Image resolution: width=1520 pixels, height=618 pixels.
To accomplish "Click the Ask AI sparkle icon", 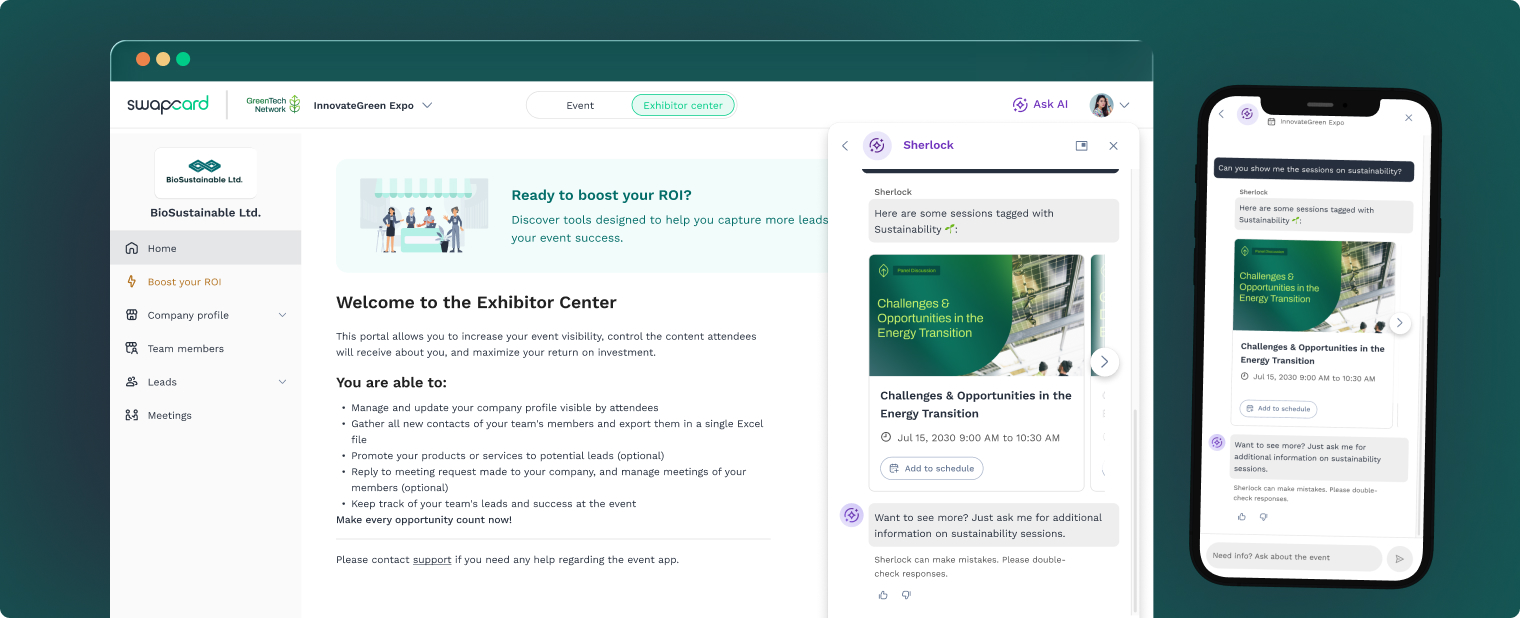I will 1020,105.
